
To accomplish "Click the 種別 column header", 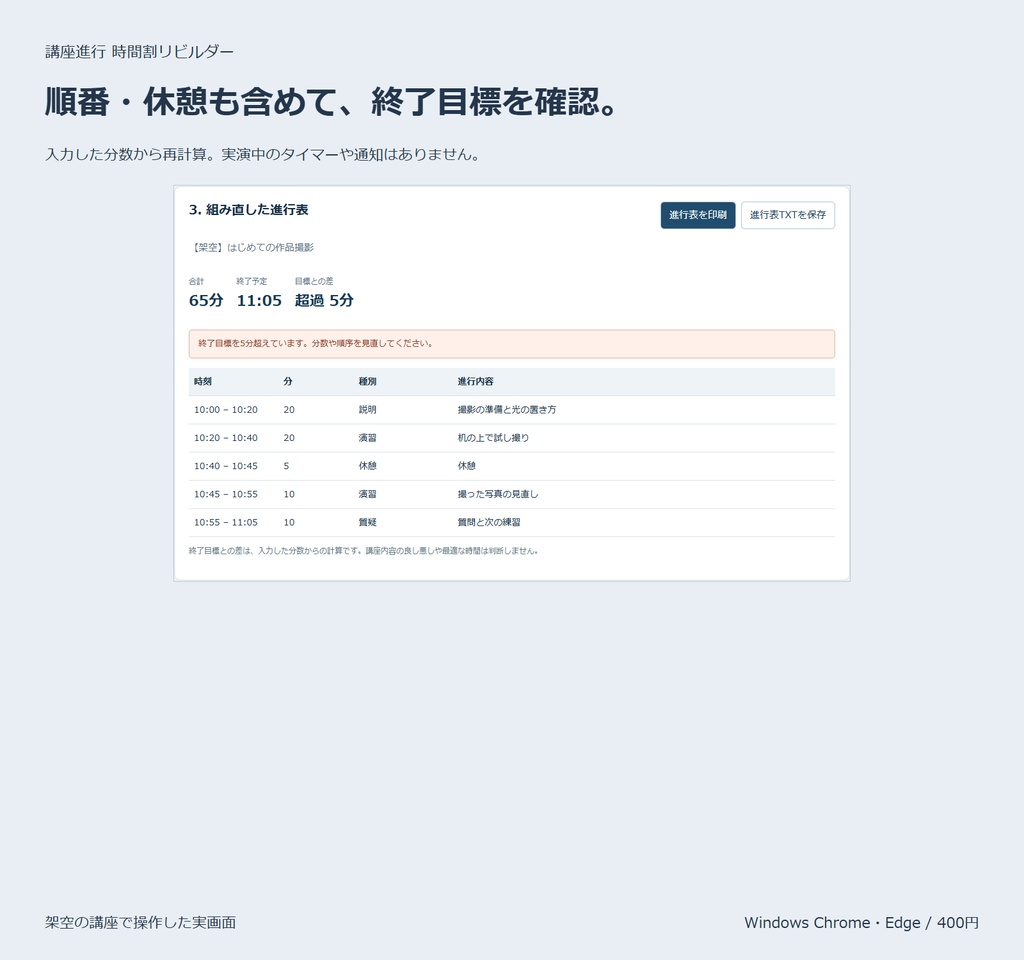I will (x=367, y=381).
